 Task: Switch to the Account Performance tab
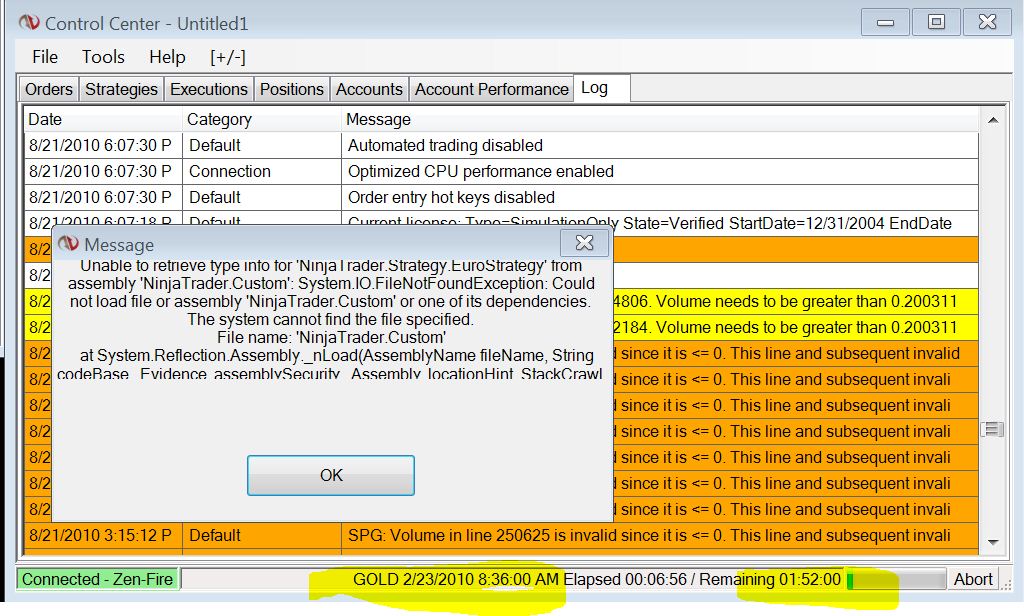point(492,89)
